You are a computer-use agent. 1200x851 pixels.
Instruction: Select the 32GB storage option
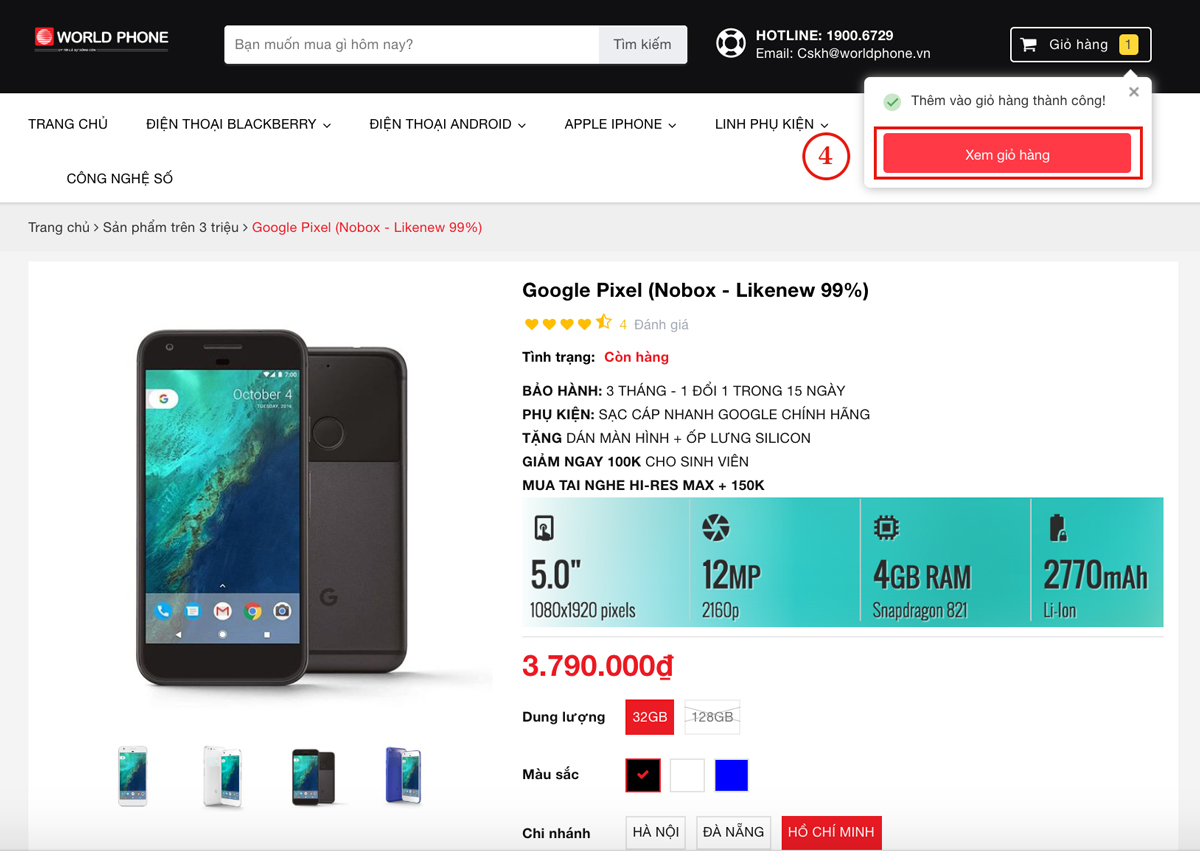[x=649, y=717]
